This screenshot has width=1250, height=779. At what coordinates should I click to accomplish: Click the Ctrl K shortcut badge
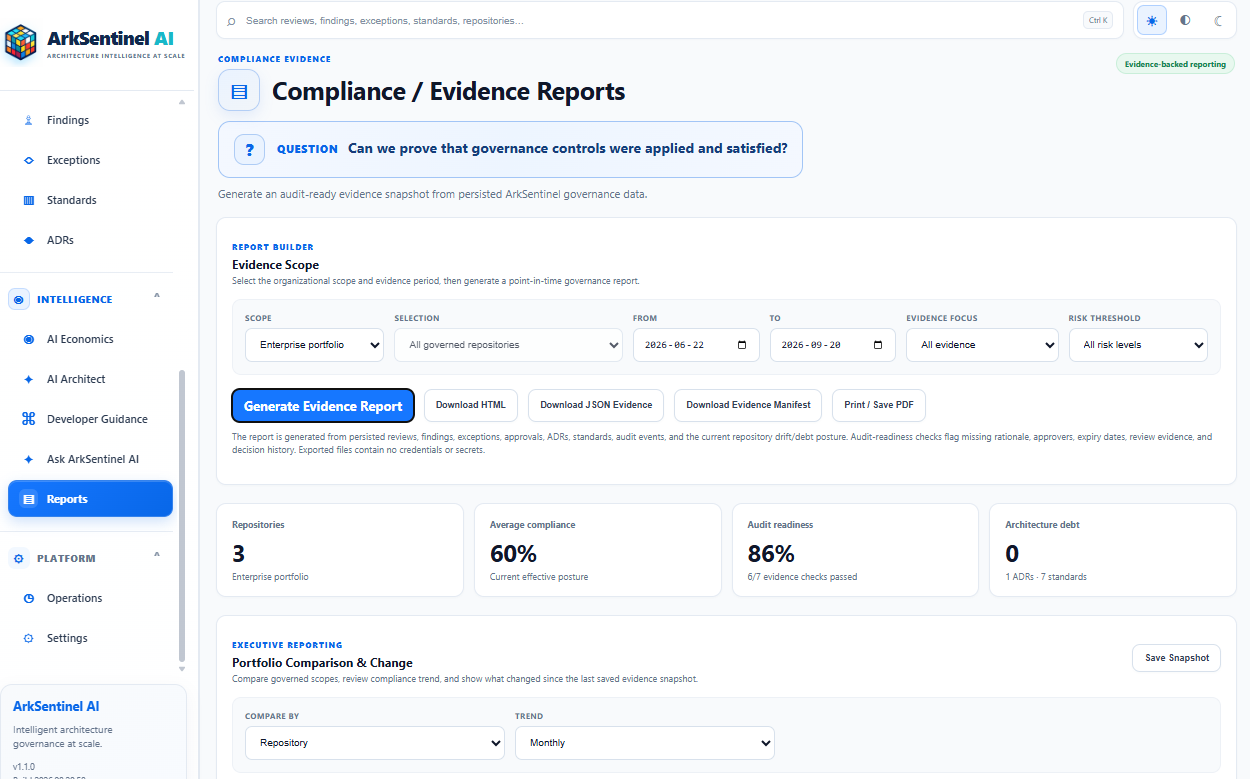[1097, 20]
